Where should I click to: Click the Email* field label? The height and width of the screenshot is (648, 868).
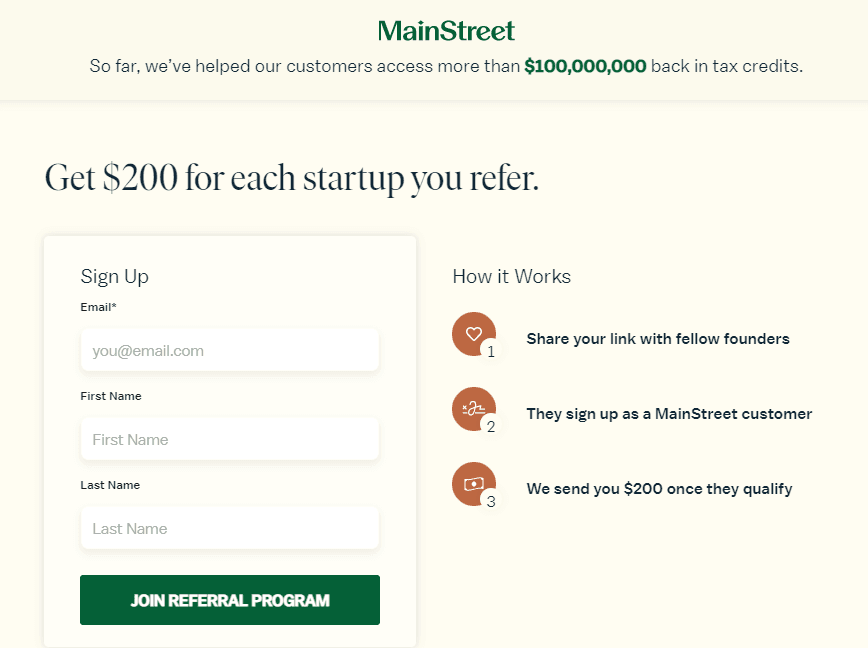tap(97, 307)
